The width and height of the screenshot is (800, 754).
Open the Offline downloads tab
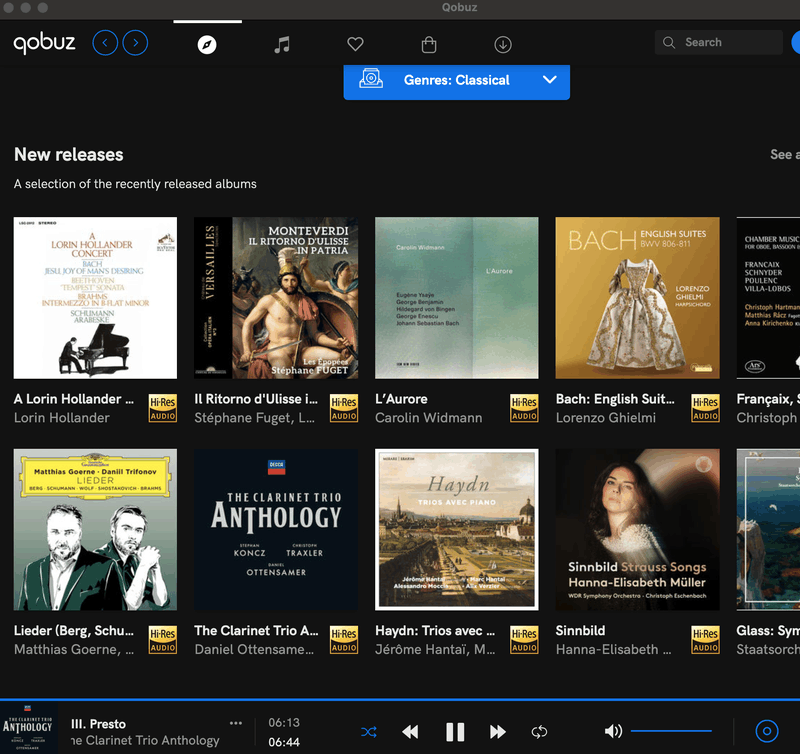(x=503, y=44)
